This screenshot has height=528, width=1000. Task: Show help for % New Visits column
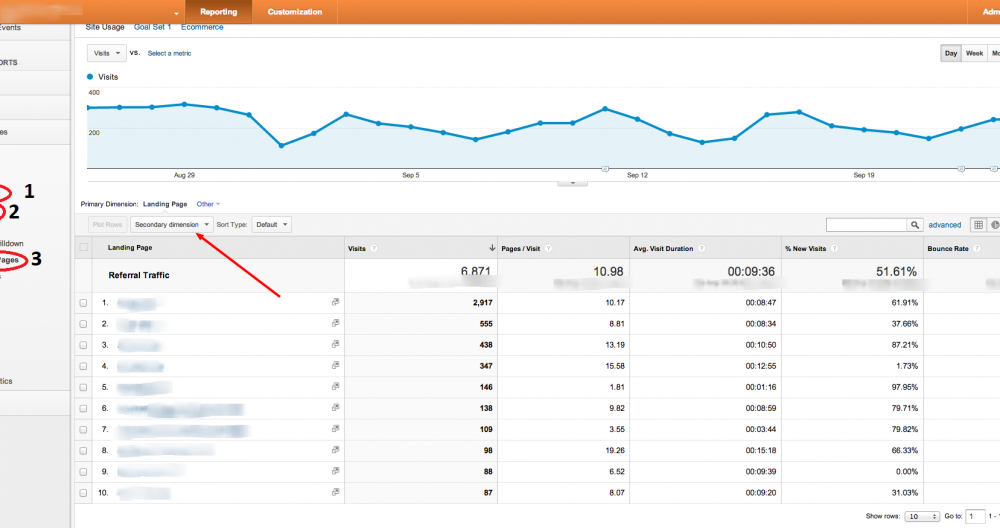pos(833,248)
